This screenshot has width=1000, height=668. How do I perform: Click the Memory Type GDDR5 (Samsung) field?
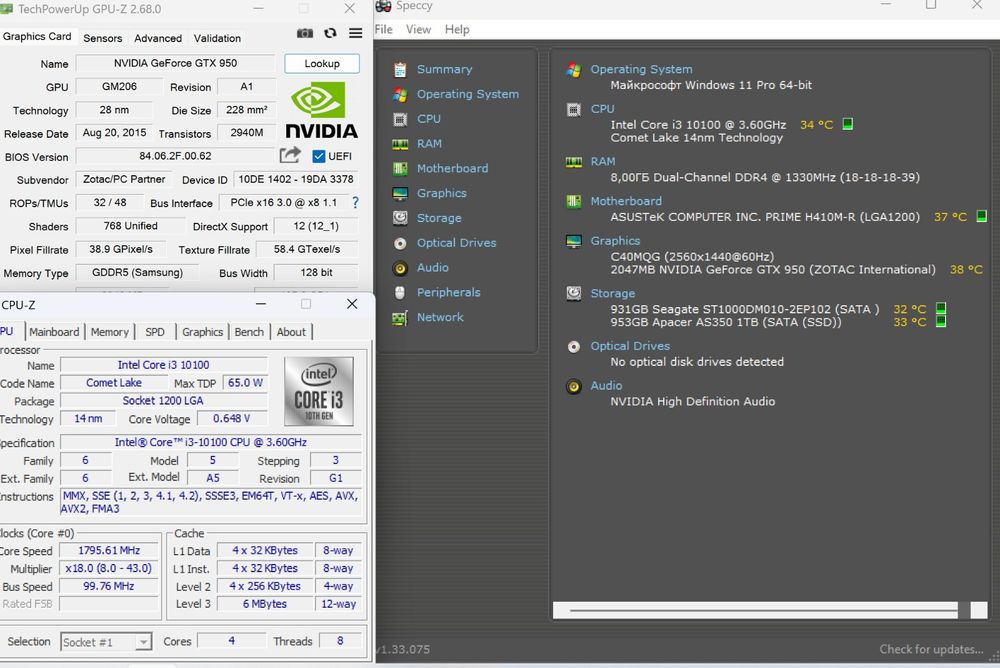tap(137, 272)
